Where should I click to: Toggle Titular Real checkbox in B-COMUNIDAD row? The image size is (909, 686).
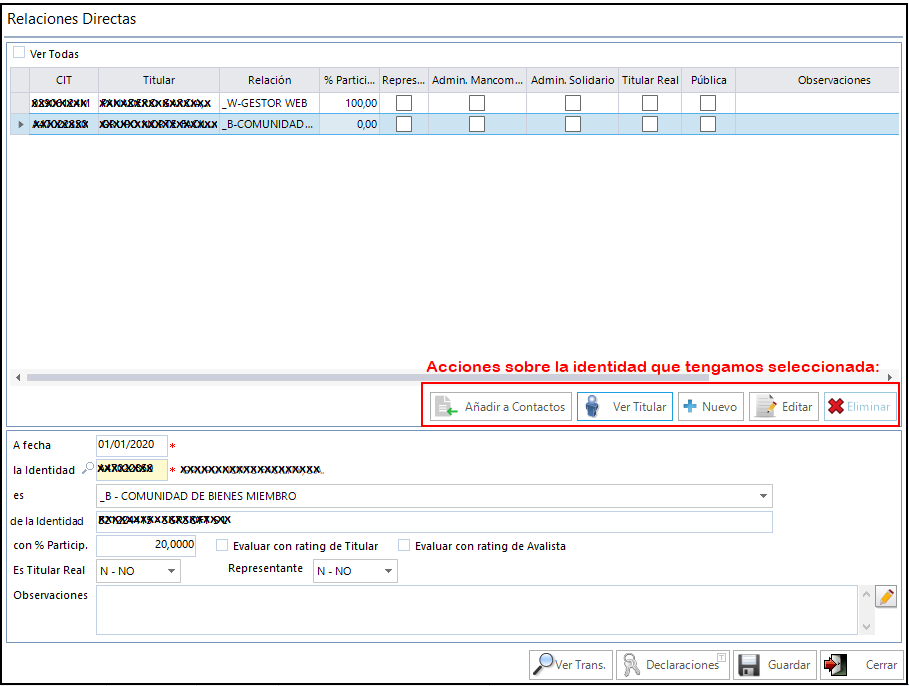(650, 124)
